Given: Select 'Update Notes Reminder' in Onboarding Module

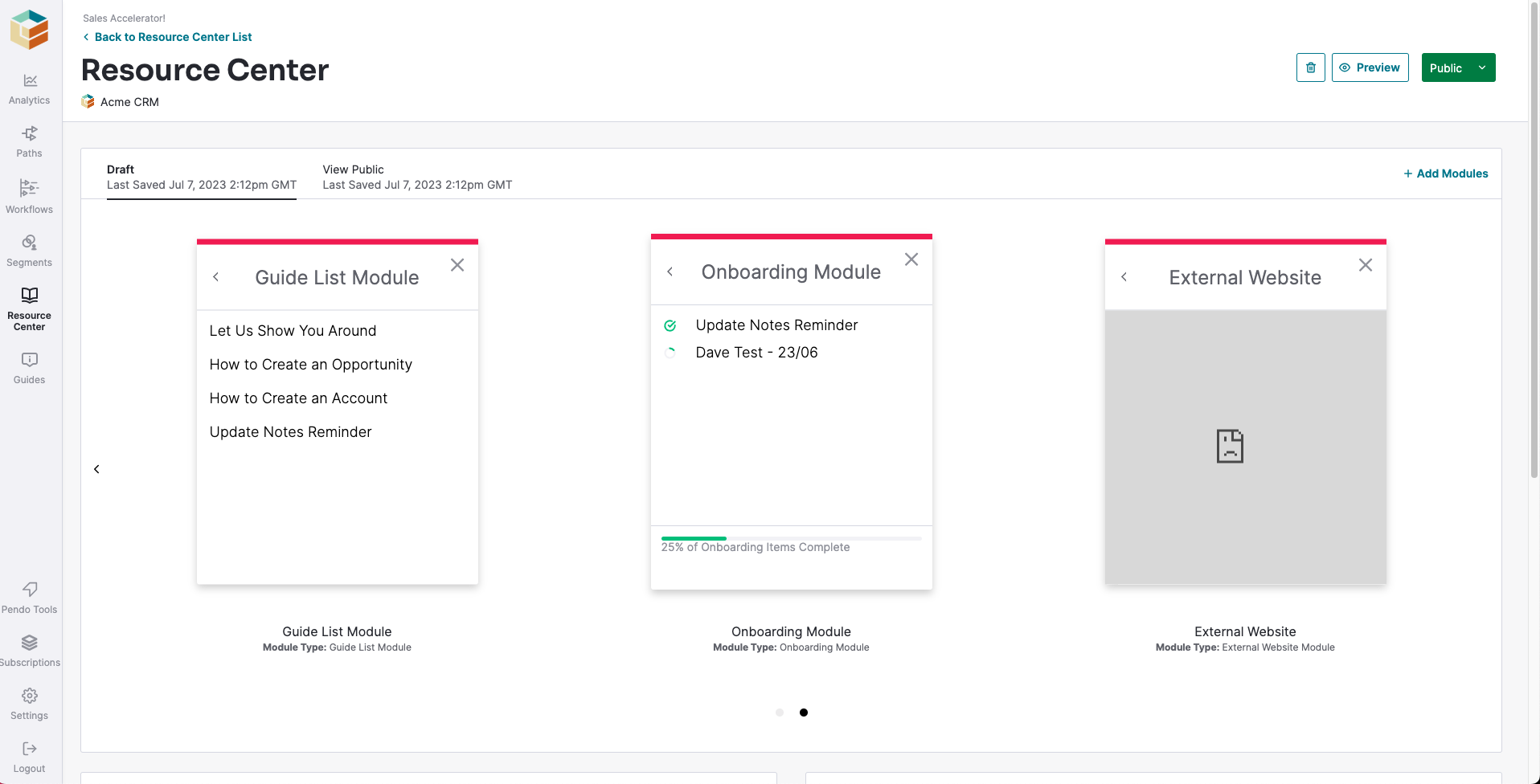Looking at the screenshot, I should (x=776, y=325).
